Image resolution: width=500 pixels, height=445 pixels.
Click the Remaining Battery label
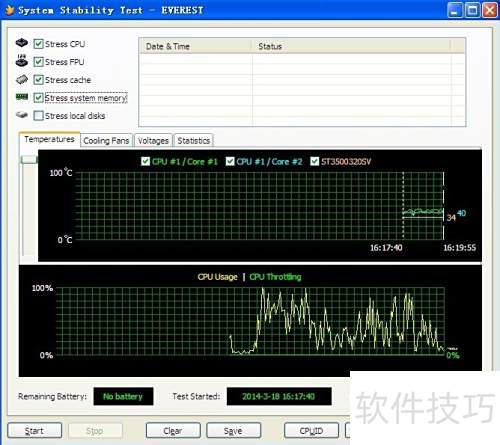point(52,396)
